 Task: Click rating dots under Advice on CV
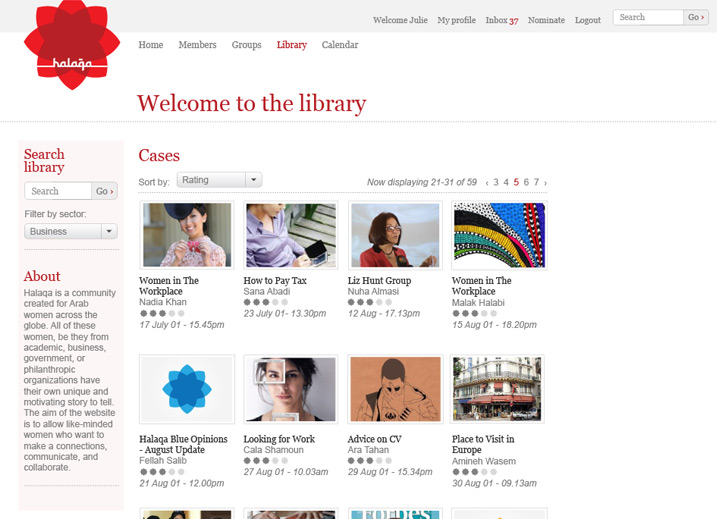pyautogui.click(x=370, y=460)
